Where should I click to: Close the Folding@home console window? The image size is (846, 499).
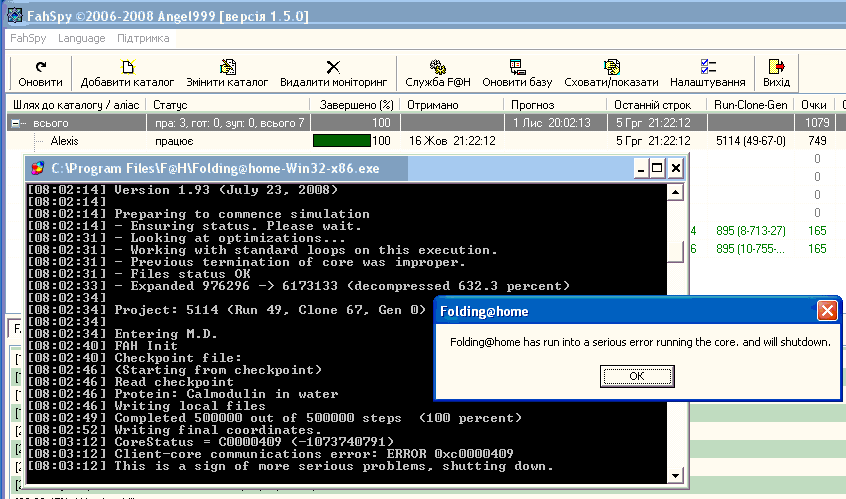click(676, 168)
